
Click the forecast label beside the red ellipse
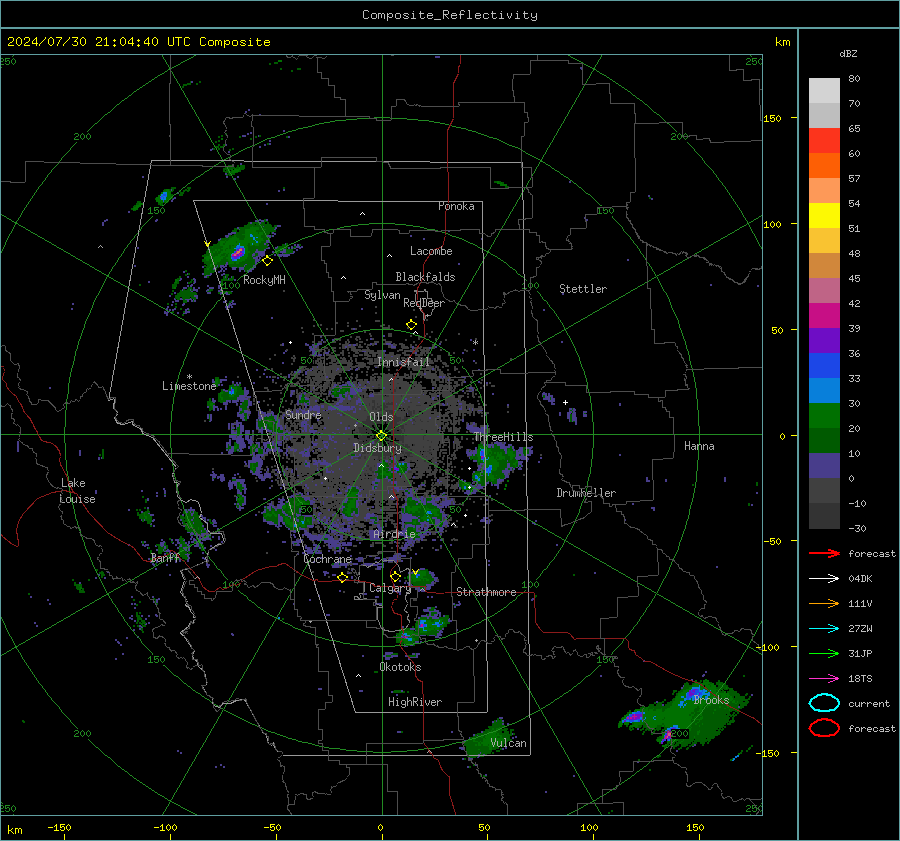point(872,728)
